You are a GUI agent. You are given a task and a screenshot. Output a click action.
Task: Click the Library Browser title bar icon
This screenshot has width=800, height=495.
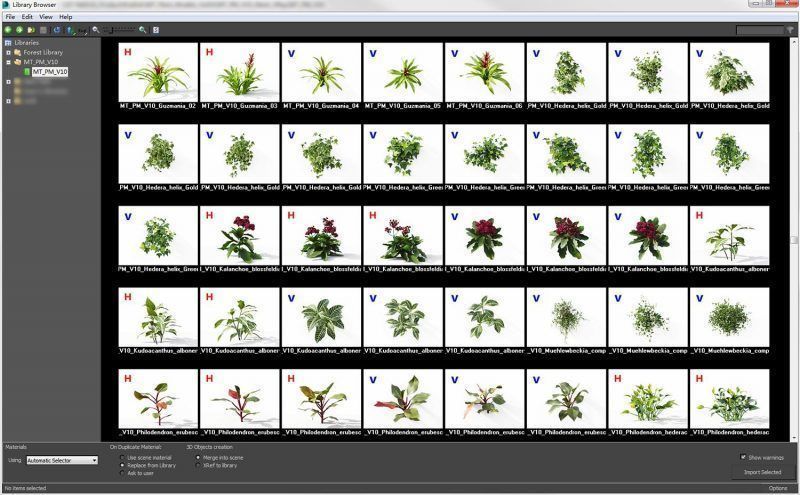[x=6, y=5]
